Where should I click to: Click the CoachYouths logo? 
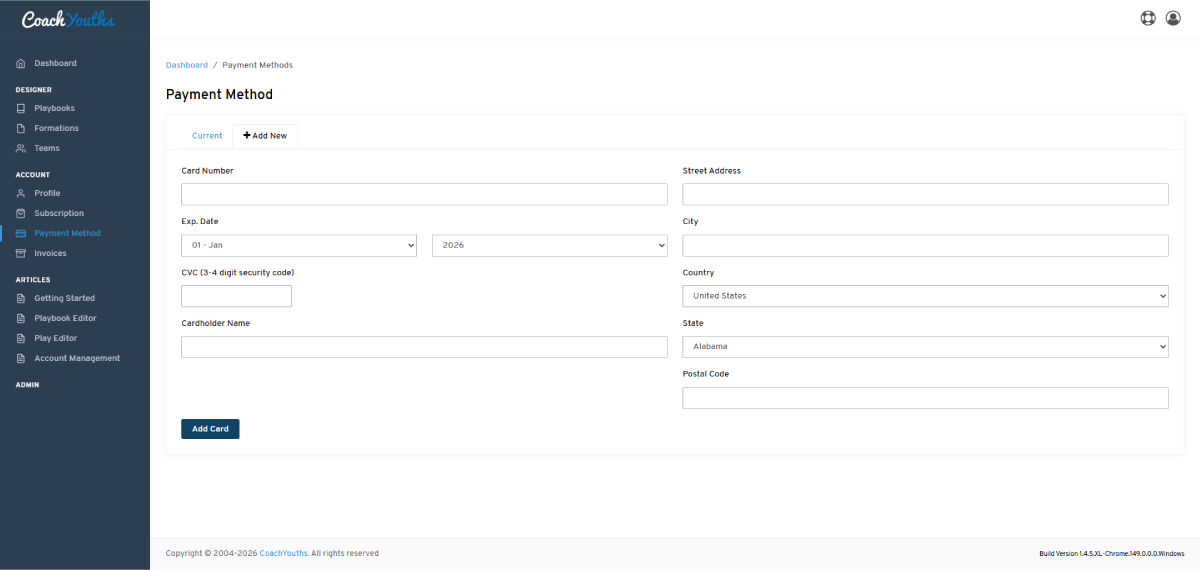pyautogui.click(x=68, y=19)
